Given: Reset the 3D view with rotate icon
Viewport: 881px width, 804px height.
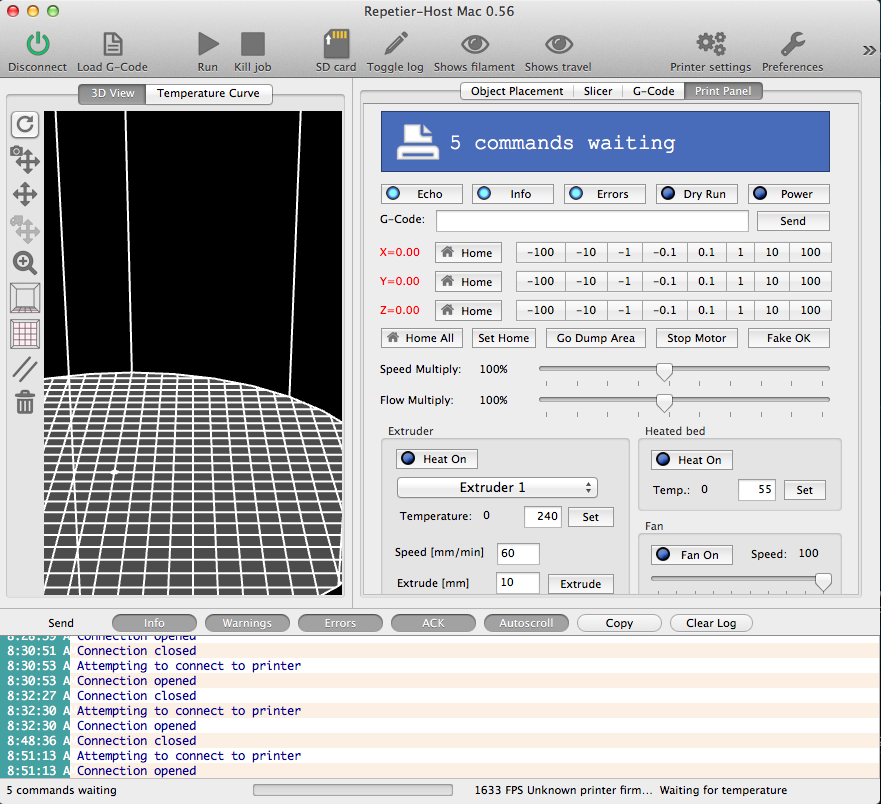Looking at the screenshot, I should [x=25, y=124].
